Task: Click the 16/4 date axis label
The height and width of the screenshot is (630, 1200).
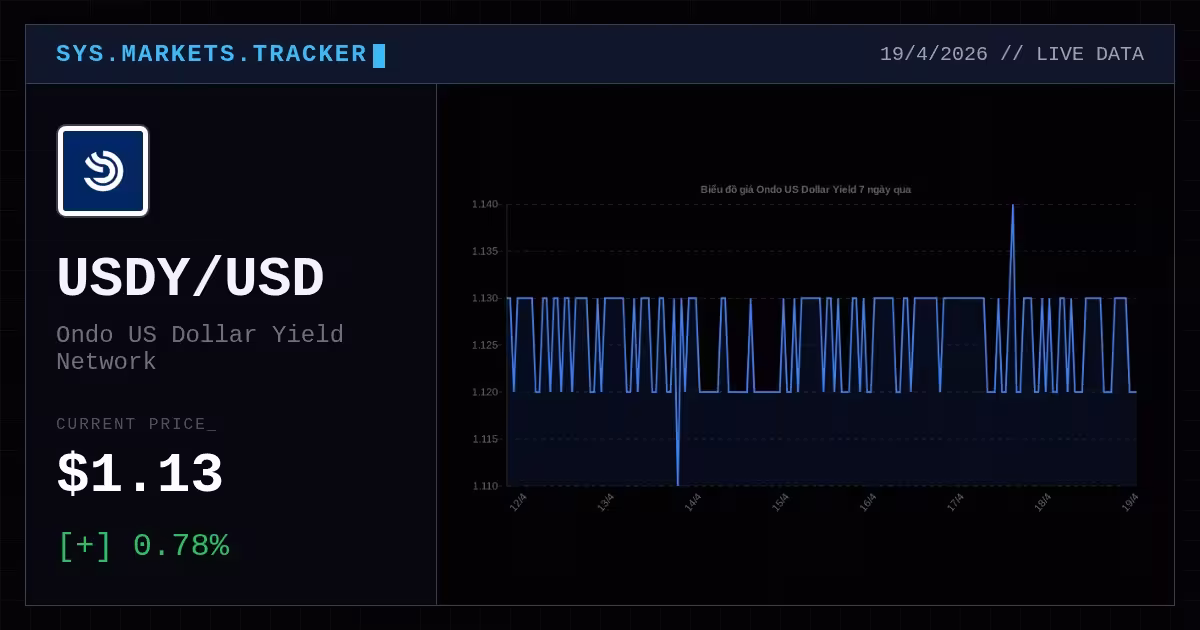Action: 867,502
